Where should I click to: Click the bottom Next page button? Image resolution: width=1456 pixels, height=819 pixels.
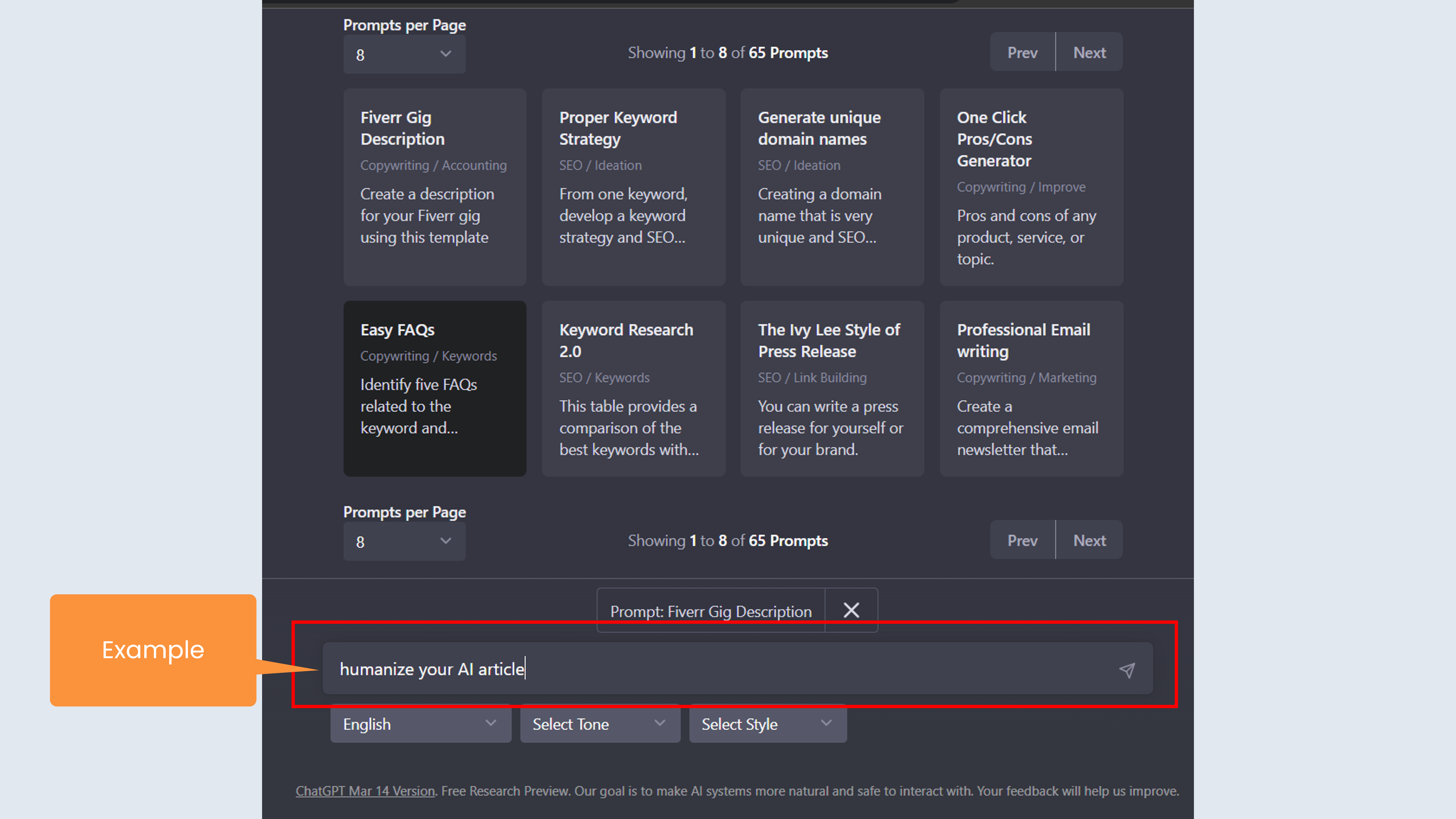point(1089,540)
